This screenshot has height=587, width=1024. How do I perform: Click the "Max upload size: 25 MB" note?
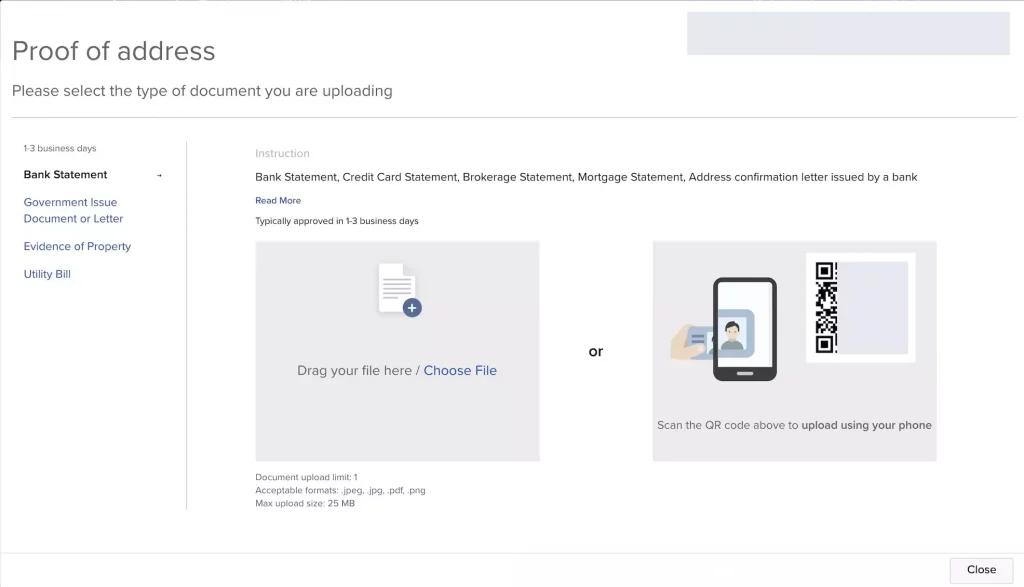(x=305, y=503)
